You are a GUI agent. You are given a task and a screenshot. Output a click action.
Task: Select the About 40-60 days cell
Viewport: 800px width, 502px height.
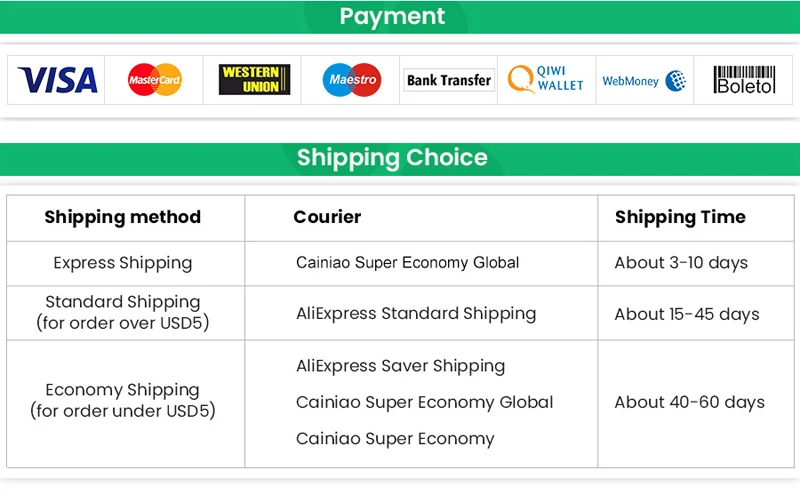pos(689,402)
